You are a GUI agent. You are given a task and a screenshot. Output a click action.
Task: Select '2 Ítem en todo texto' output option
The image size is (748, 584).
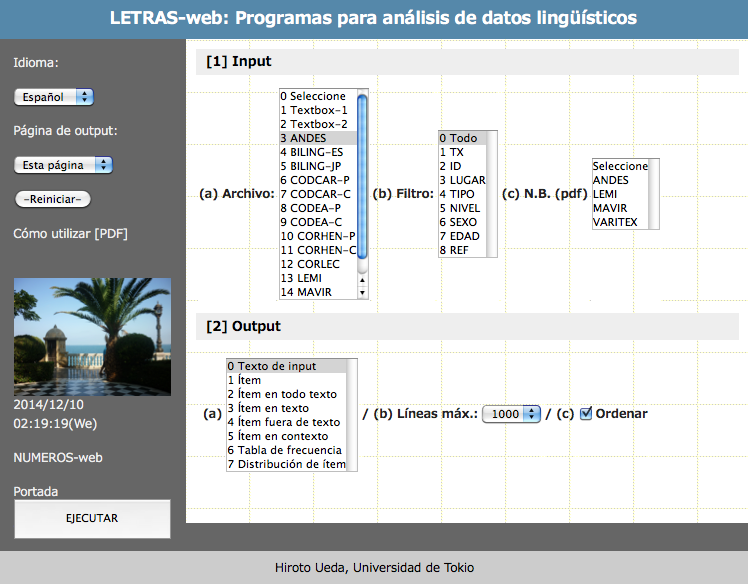tap(286, 394)
